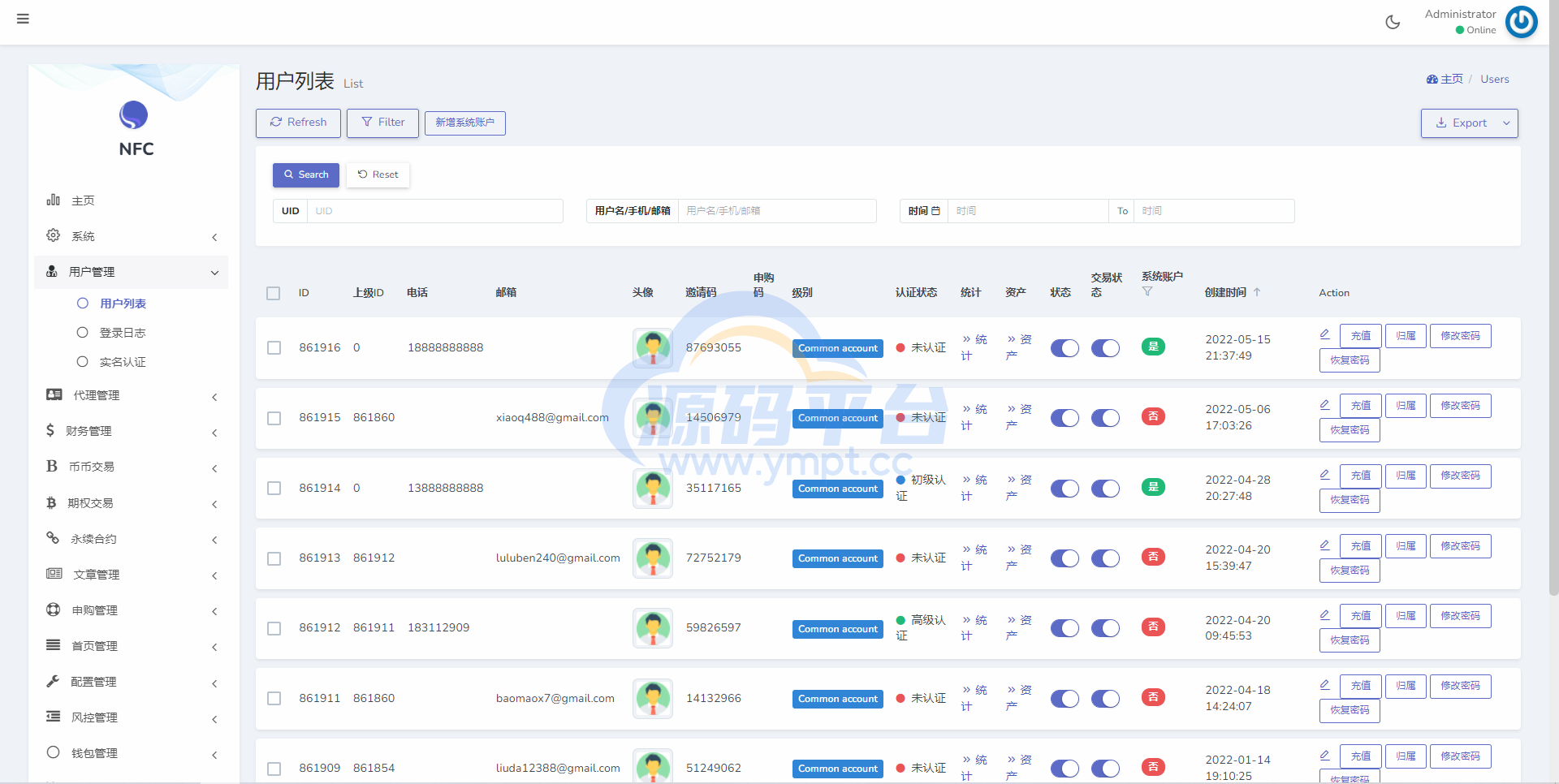Focus the 用户名/手机/邮箱 input field
This screenshot has height=784, width=1559.
point(777,211)
